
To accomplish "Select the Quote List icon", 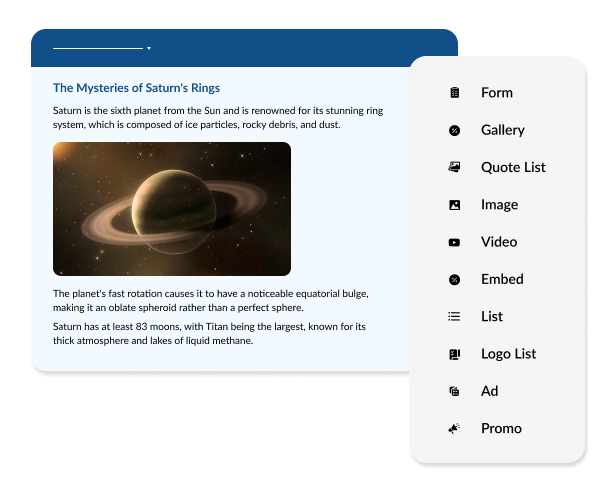I will (x=455, y=167).
